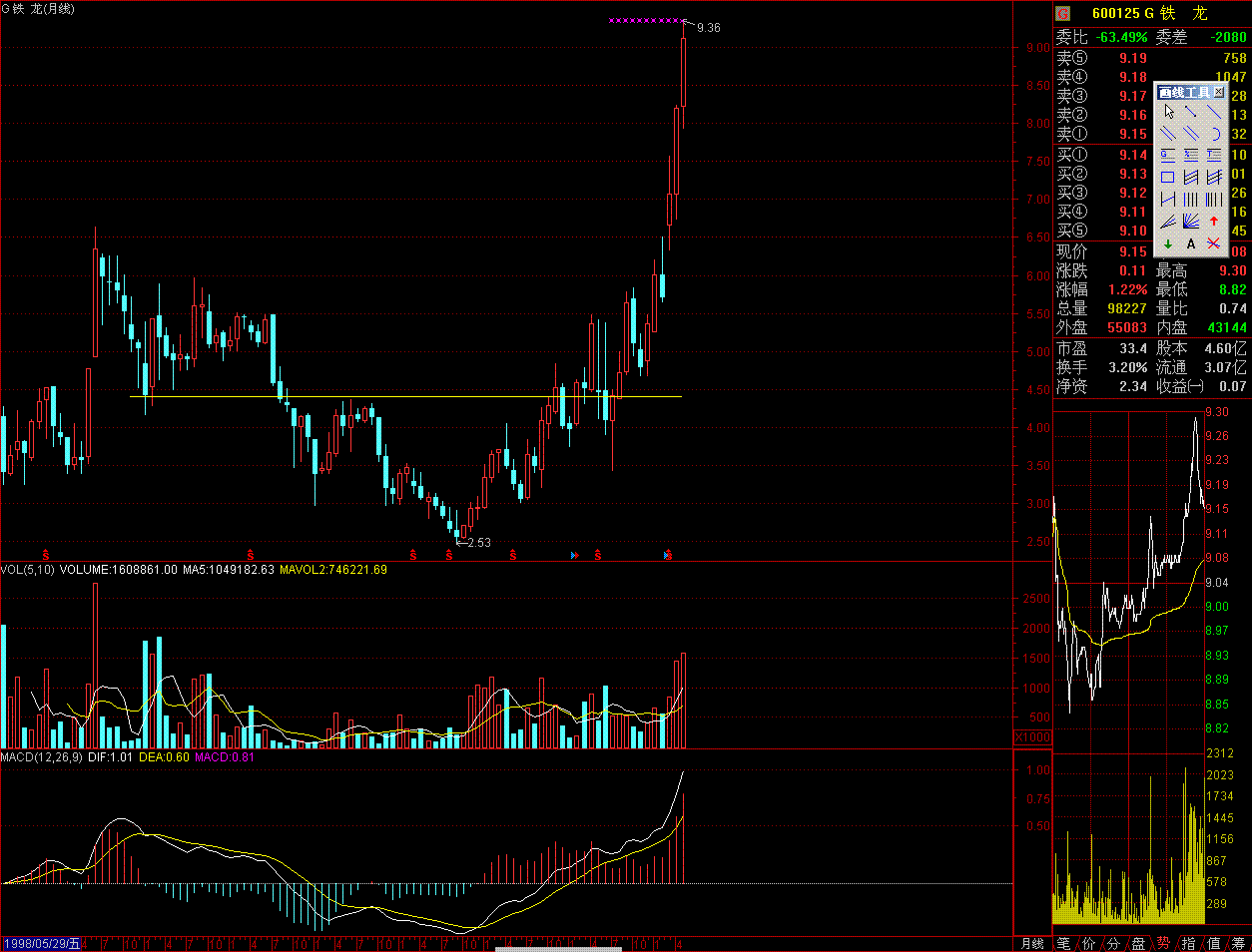The image size is (1252, 952).
Task: Click the 2.53 low price label
Action: pos(479,543)
